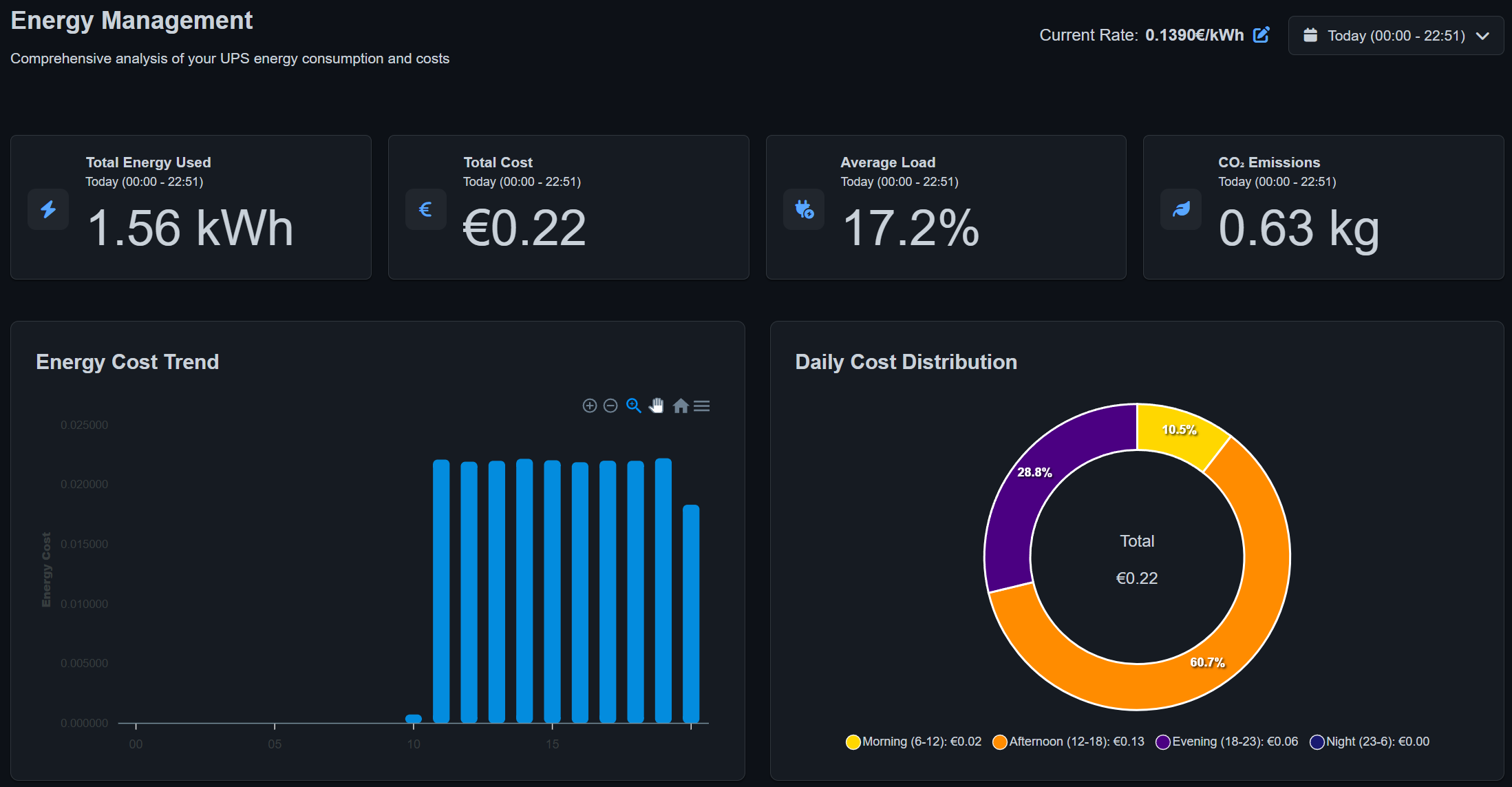Expand the date range chevron arrow
The width and height of the screenshot is (1512, 787).
pyautogui.click(x=1483, y=36)
